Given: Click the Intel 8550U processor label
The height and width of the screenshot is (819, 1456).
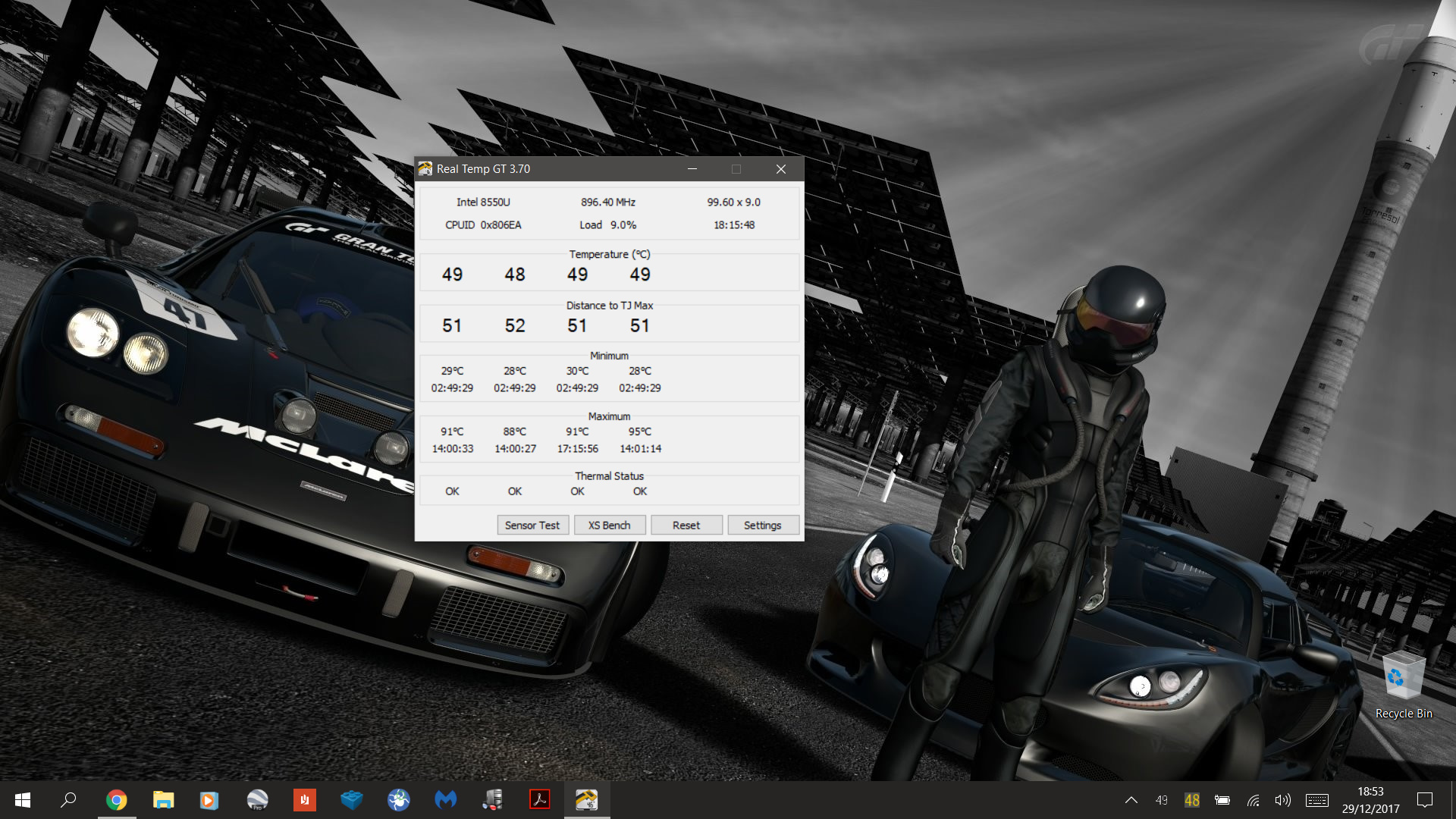Looking at the screenshot, I should pos(483,202).
